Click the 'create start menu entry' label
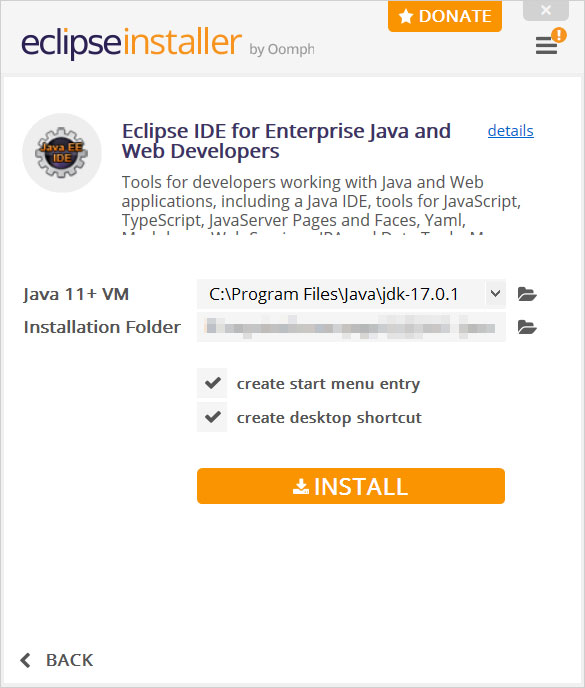Image resolution: width=585 pixels, height=688 pixels. 328,384
